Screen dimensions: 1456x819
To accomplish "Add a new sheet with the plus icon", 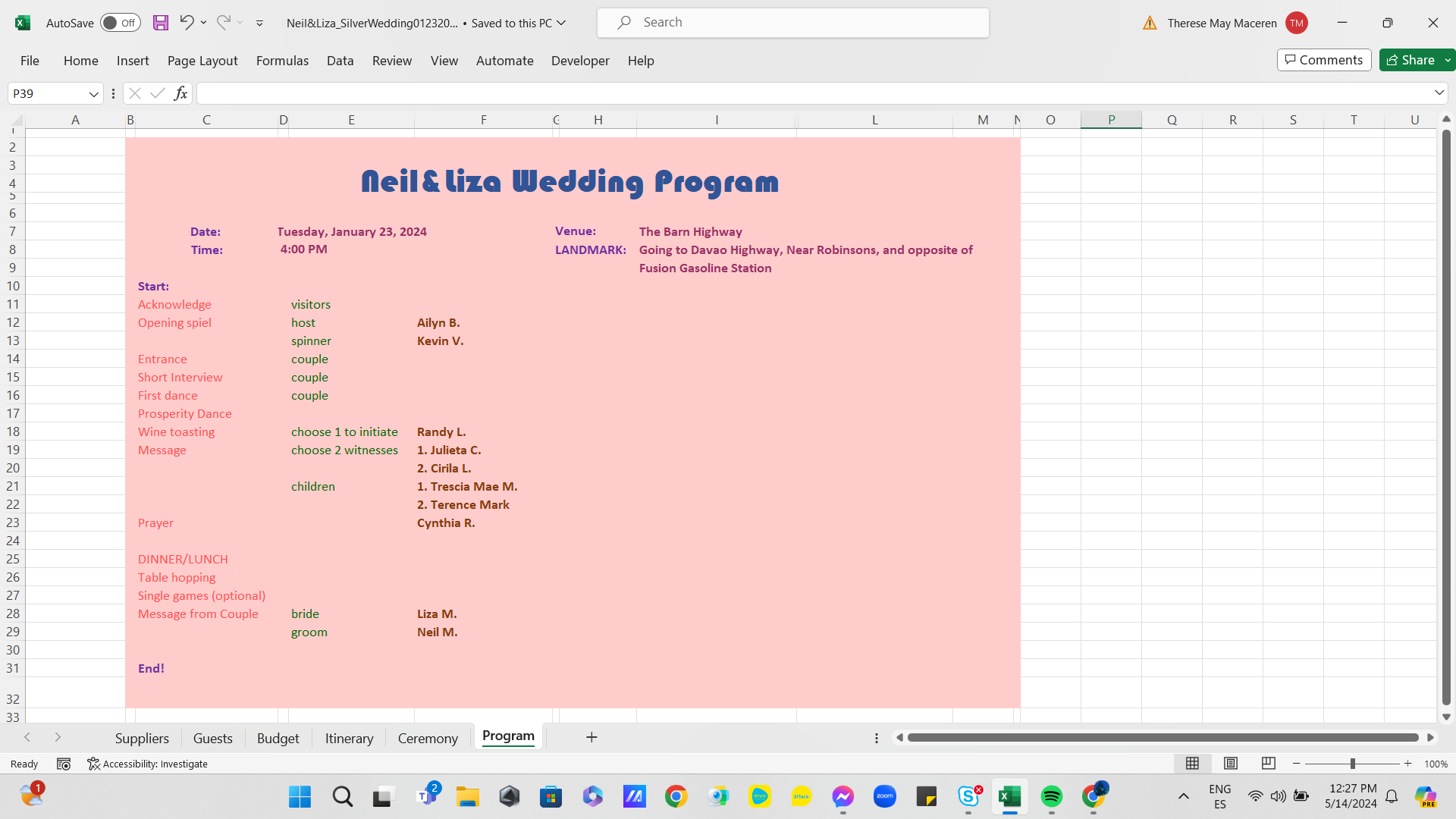I will 591,737.
